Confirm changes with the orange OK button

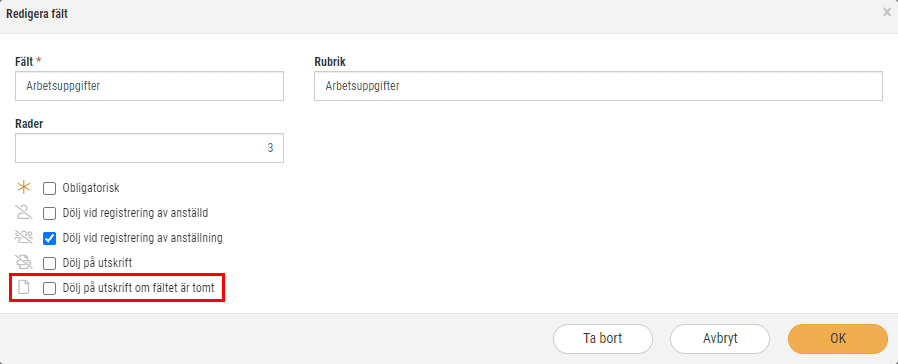pyautogui.click(x=838, y=338)
